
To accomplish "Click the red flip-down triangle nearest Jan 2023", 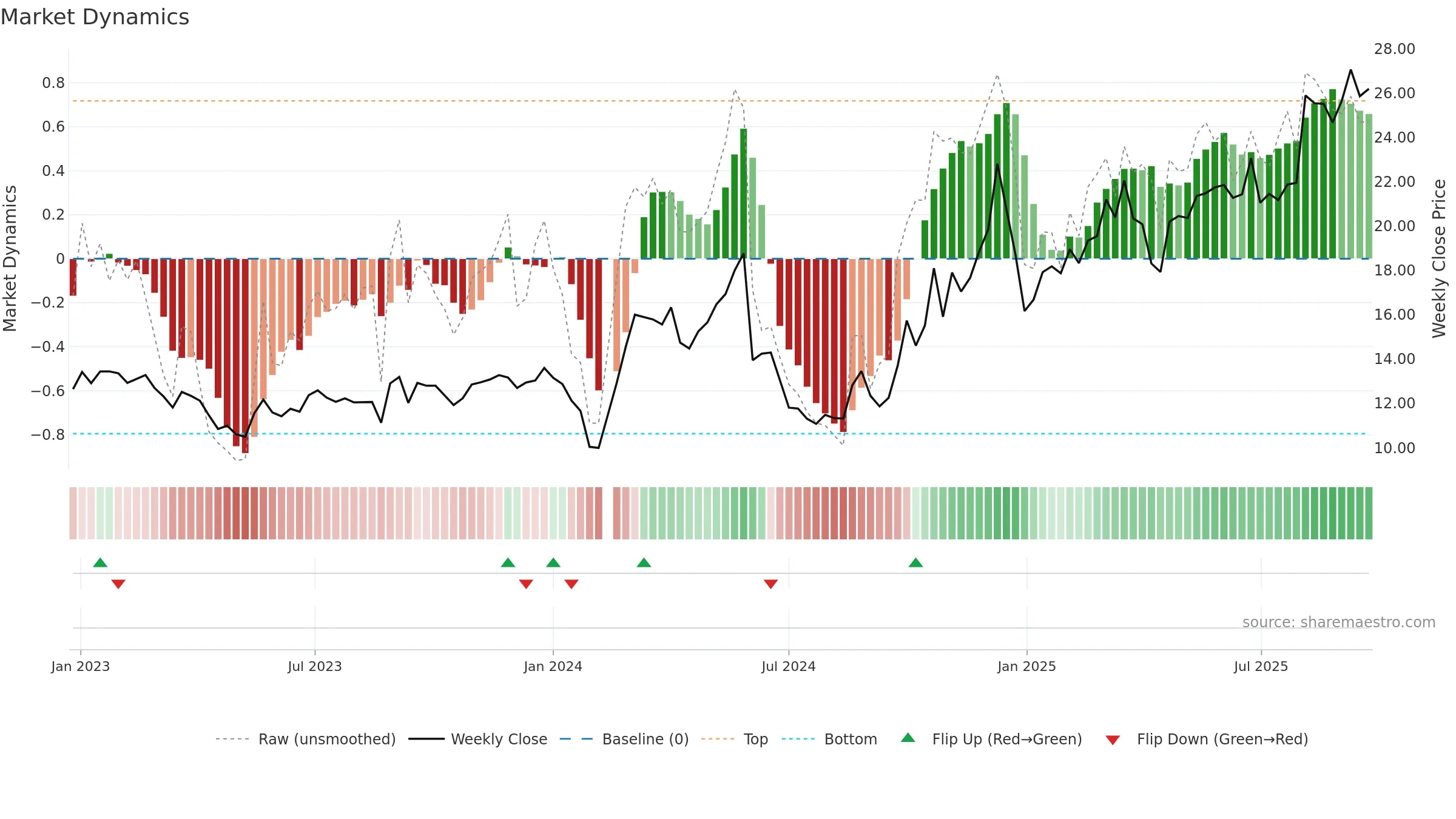I will [x=118, y=584].
